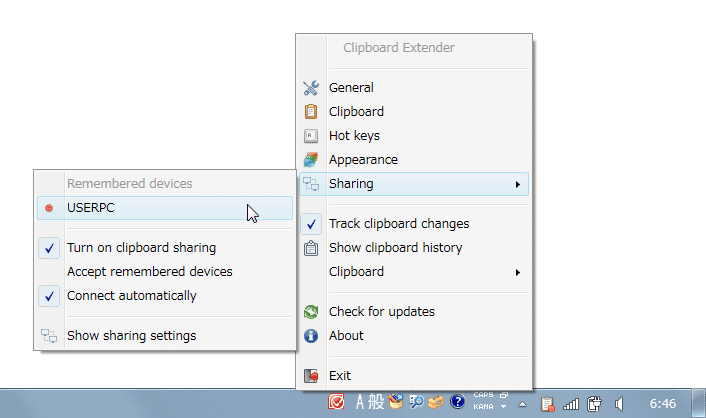Viewport: 706px width, 418px height.
Task: Click the volume speaker tray icon
Action: (620, 404)
